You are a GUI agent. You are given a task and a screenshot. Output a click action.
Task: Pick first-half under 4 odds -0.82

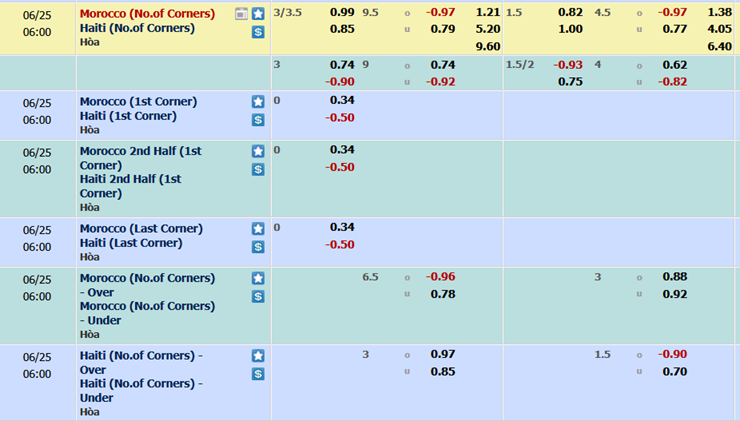673,82
